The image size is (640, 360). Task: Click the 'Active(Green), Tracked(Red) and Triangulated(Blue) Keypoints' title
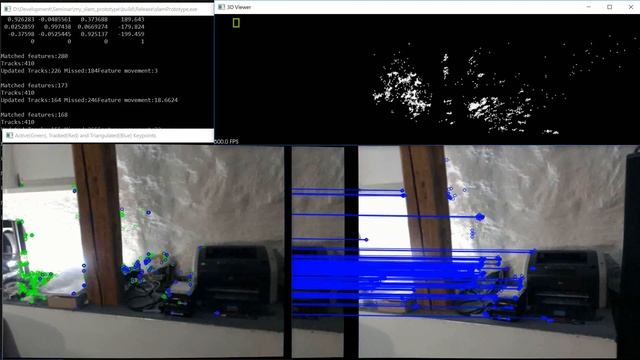(85, 135)
